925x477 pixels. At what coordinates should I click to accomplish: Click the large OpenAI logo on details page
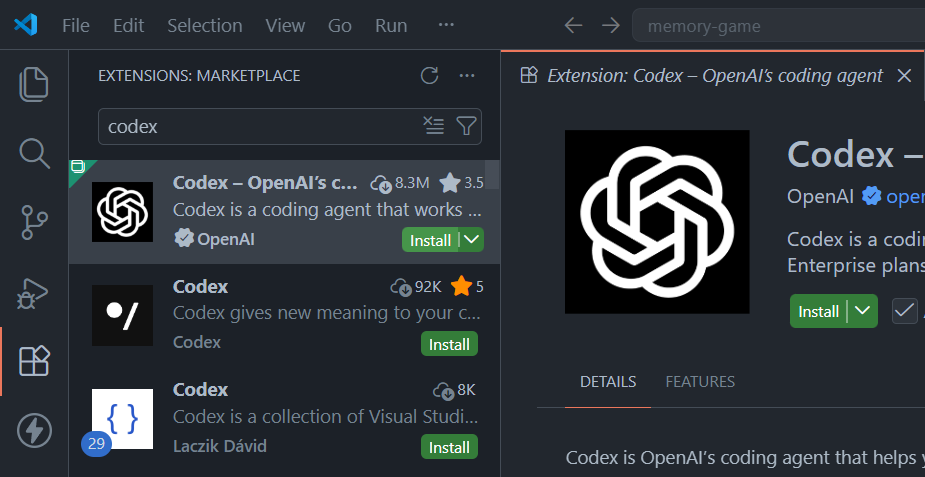(657, 222)
